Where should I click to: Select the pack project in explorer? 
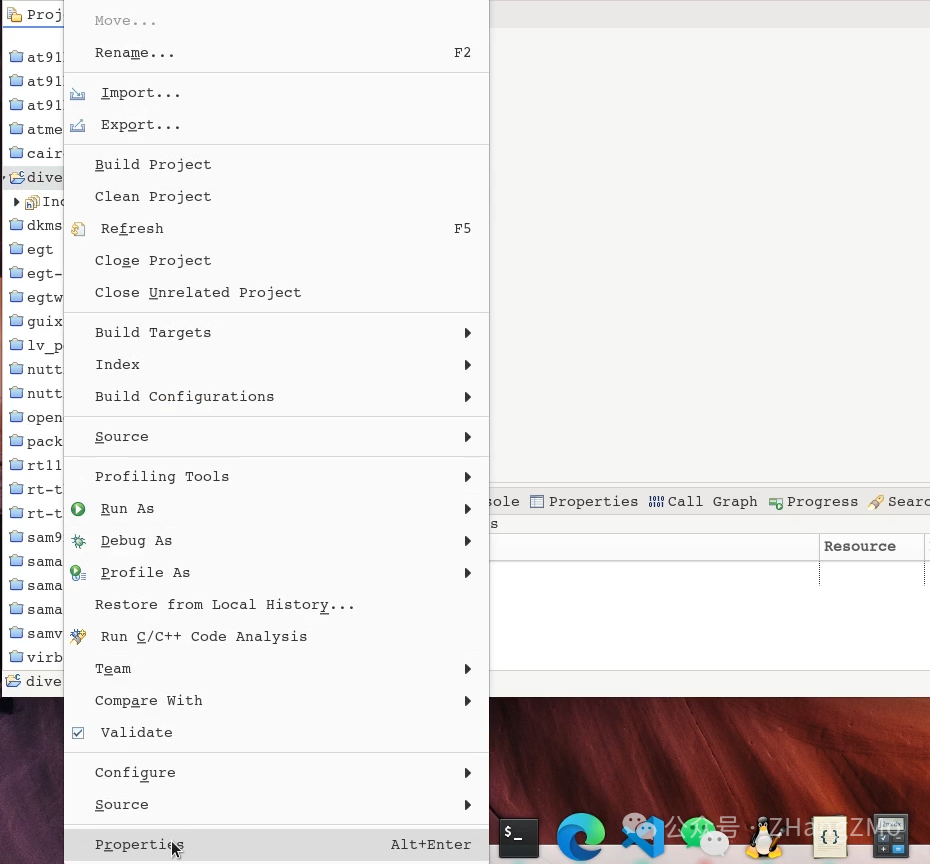click(37, 441)
